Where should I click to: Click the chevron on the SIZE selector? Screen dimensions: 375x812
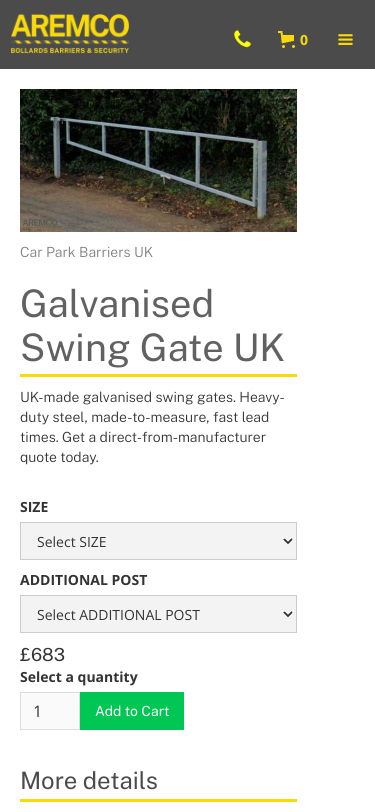(x=288, y=541)
